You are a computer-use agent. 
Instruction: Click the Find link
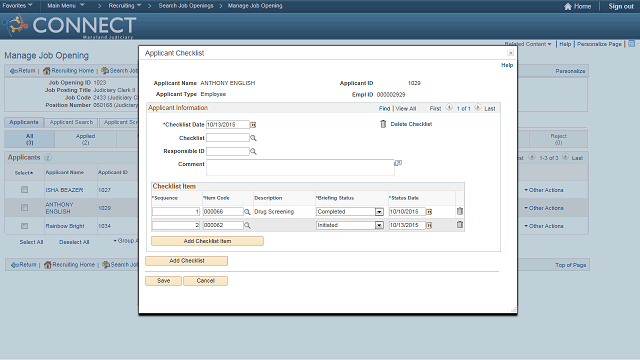(x=384, y=109)
